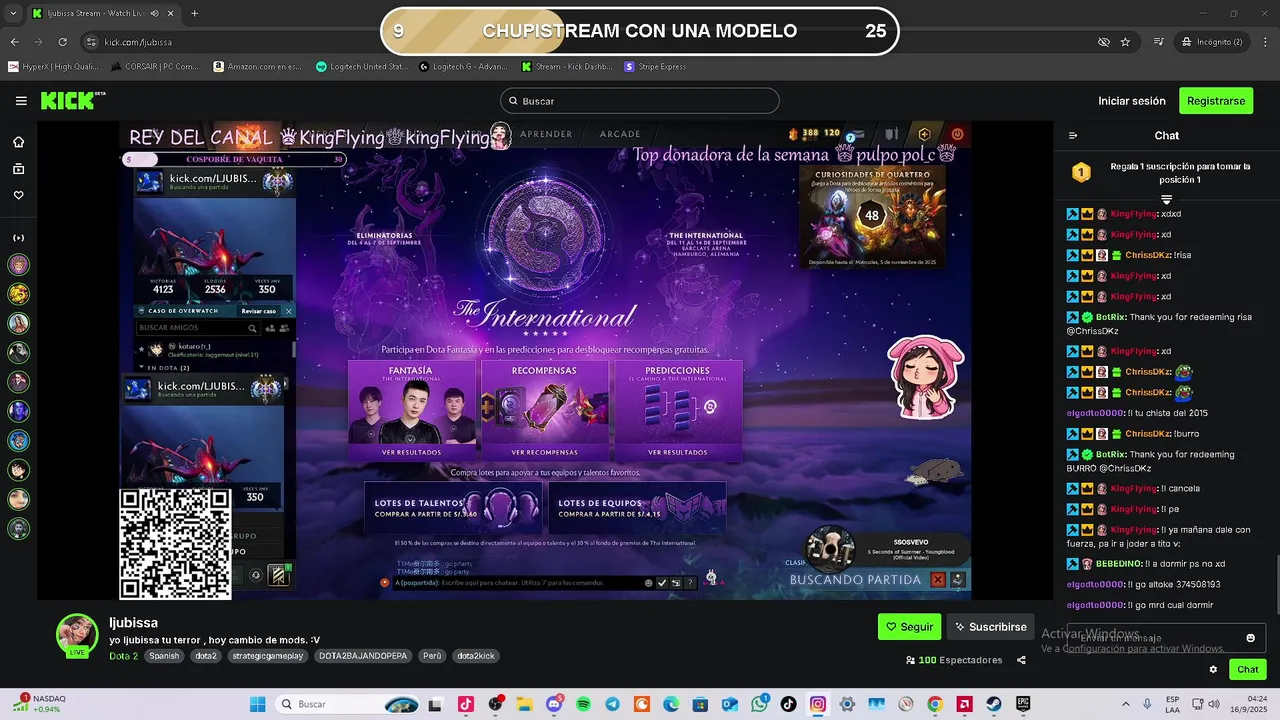Select the dota2kick tag
1280x720 pixels.
[x=476, y=656]
